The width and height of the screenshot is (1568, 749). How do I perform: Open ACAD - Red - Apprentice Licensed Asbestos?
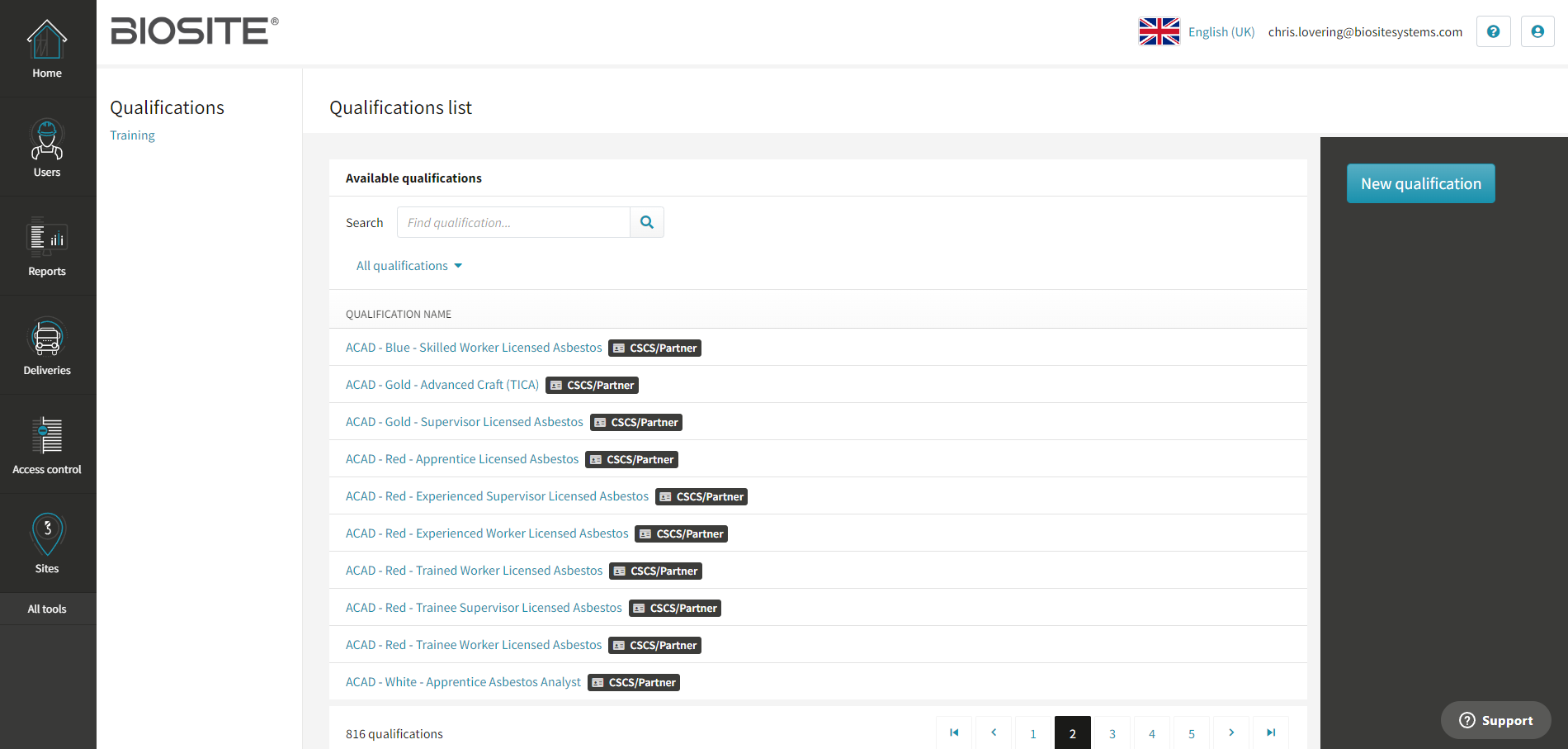pos(462,459)
